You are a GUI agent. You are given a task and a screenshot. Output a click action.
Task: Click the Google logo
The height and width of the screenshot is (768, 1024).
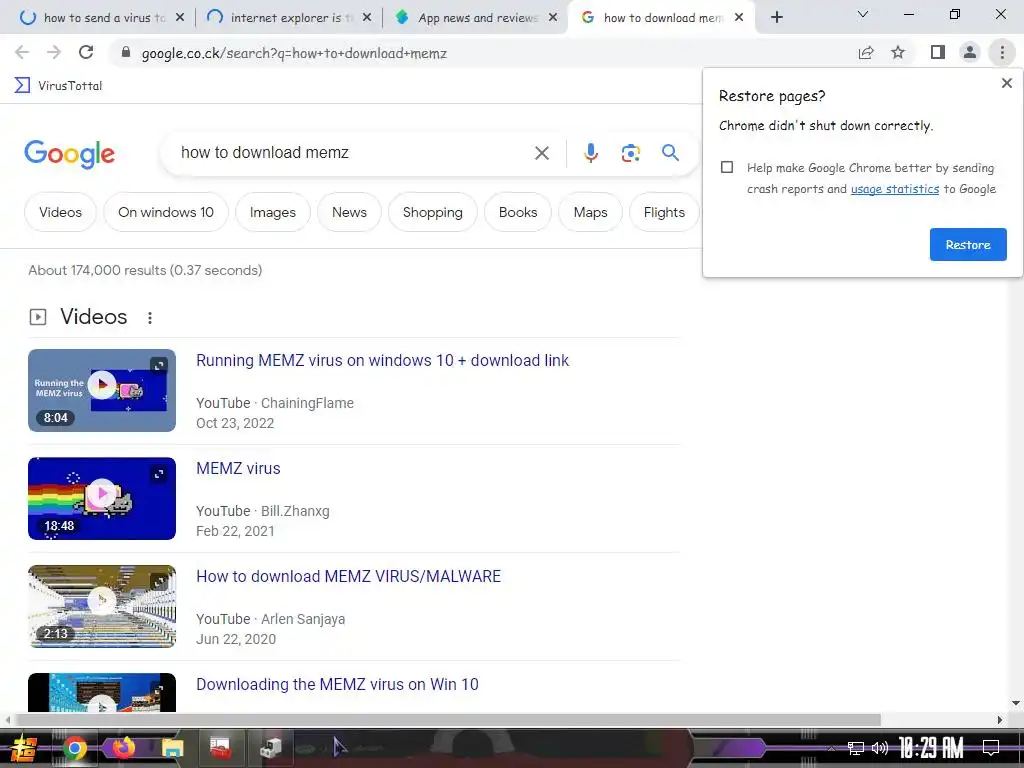[69, 154]
